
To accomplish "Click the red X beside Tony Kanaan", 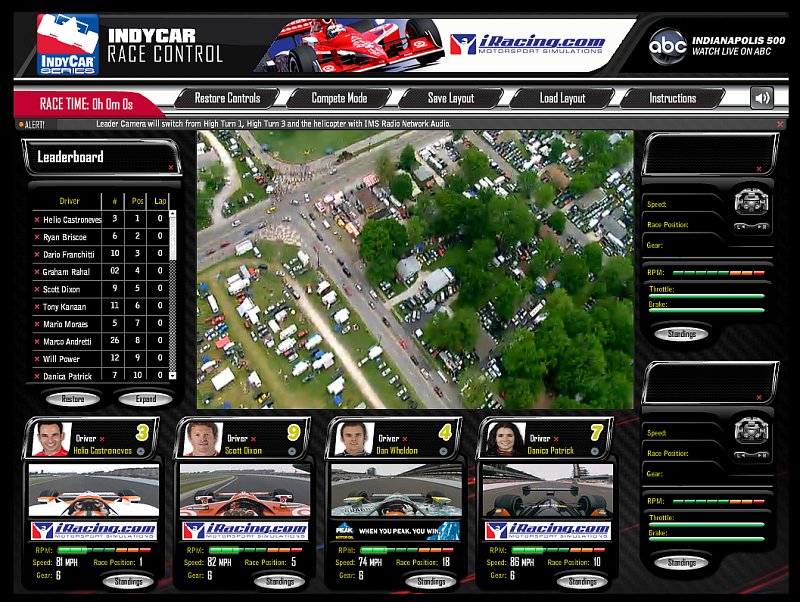I will pyautogui.click(x=37, y=305).
